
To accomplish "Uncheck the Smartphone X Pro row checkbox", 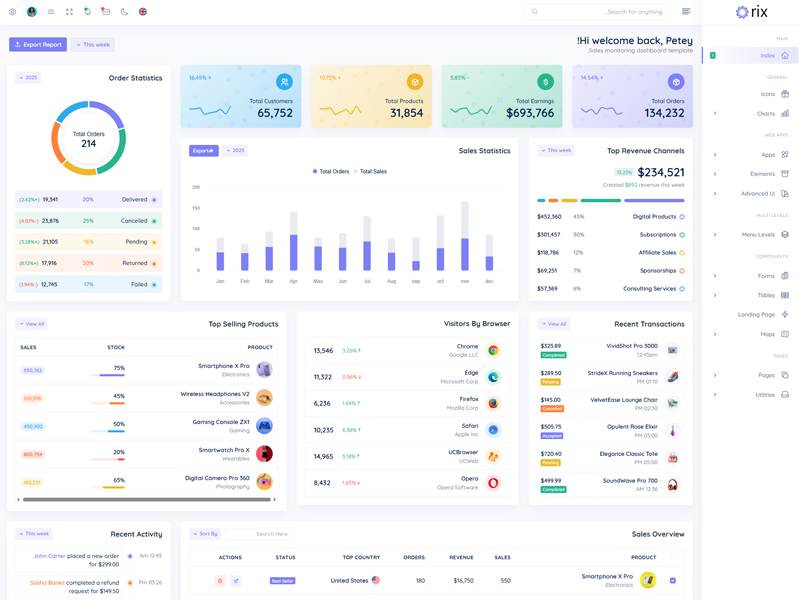I will tap(672, 580).
